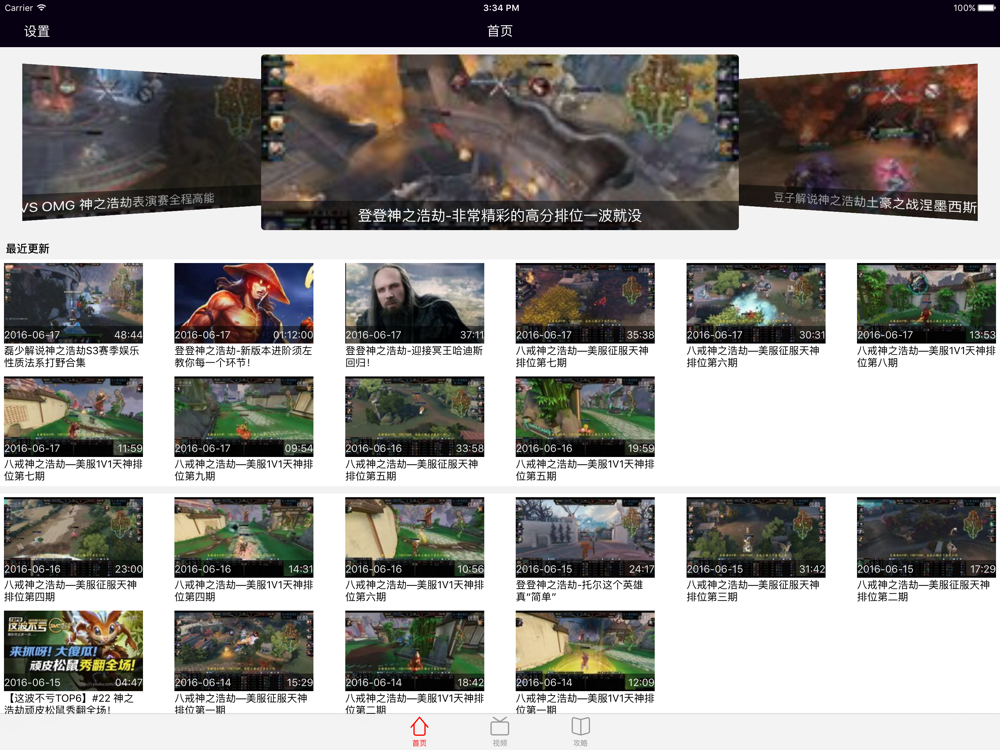
Task: Switch to the 首页 home tab
Action: pos(419,731)
